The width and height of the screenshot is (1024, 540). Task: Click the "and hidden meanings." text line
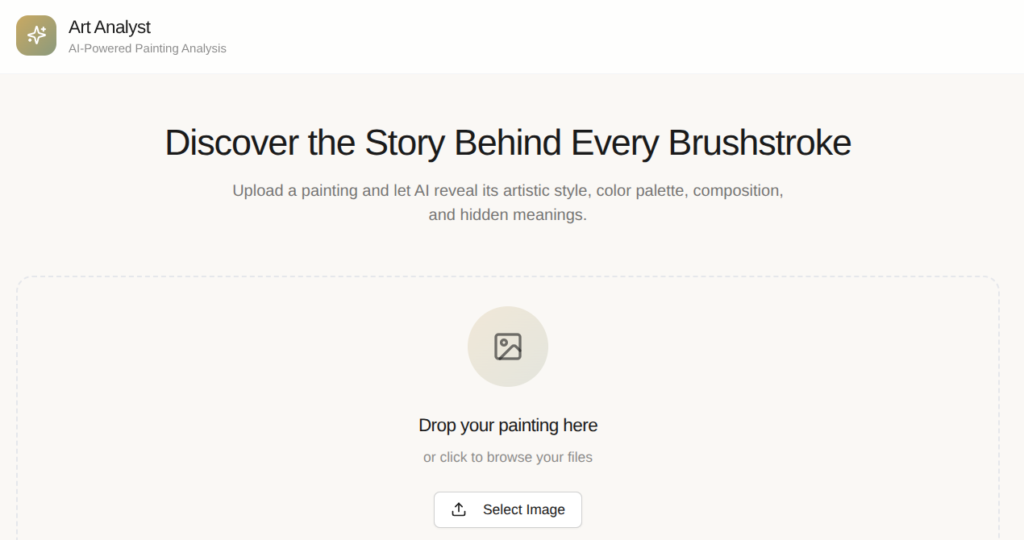tap(508, 215)
